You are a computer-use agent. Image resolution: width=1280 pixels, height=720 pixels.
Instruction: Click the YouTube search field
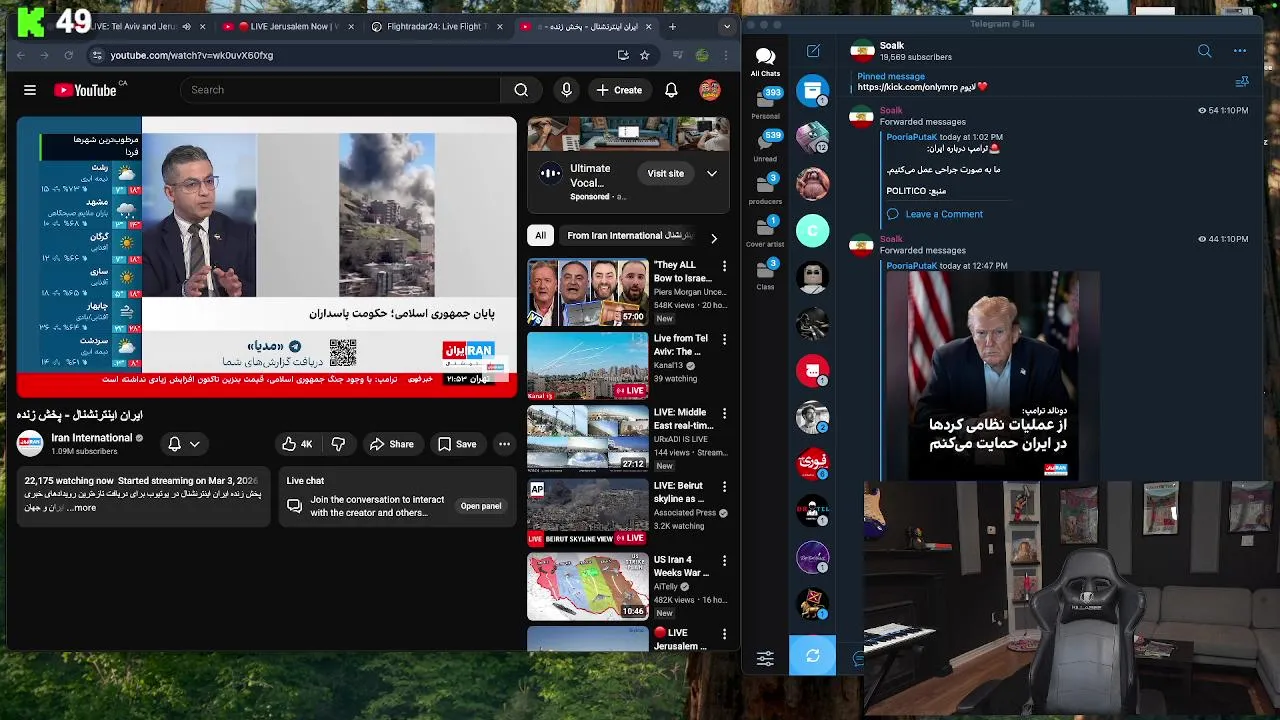point(340,90)
